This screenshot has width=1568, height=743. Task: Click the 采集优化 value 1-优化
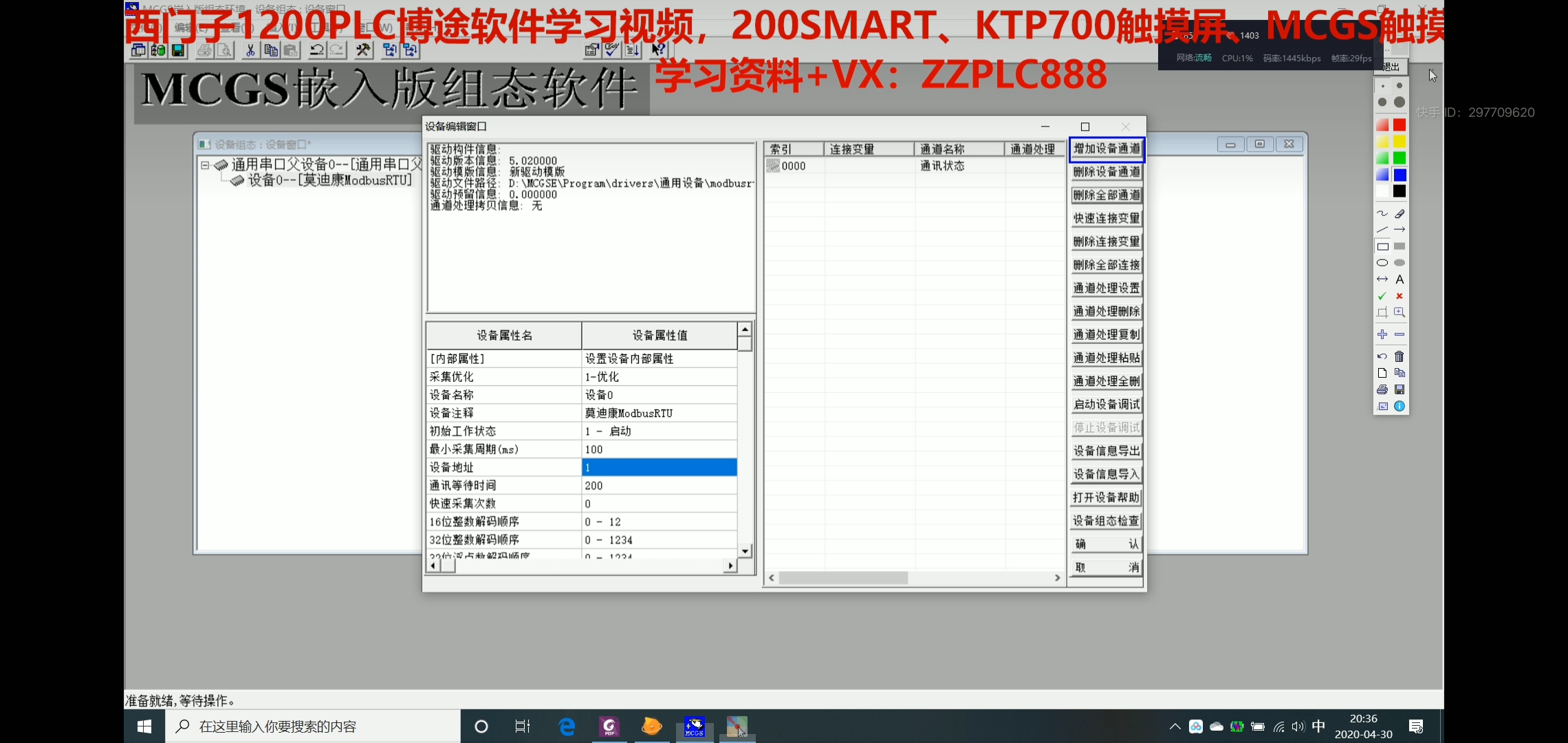tap(660, 377)
